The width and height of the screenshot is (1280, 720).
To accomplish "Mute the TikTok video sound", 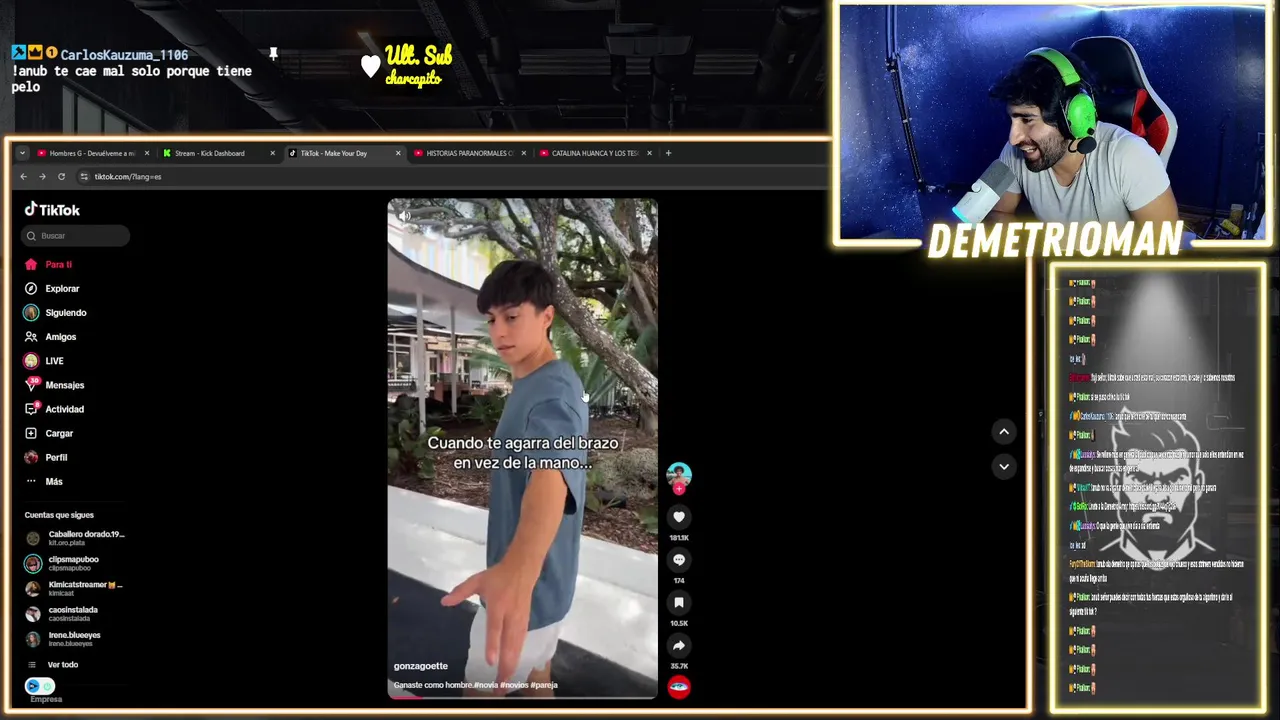I will (x=404, y=216).
